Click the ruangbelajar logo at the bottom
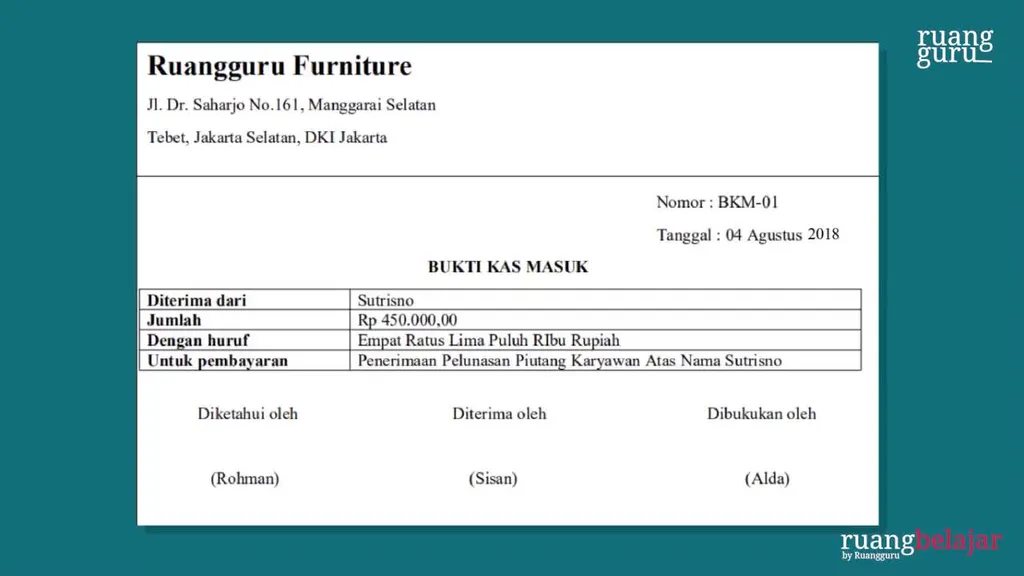This screenshot has width=1024, height=576. pyautogui.click(x=920, y=543)
